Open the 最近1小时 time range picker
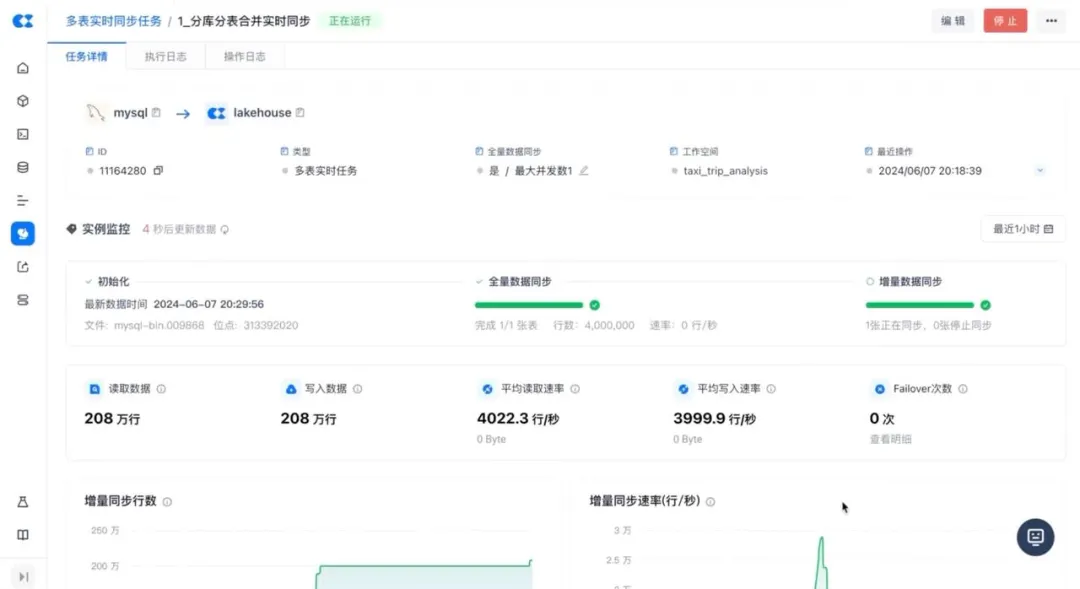The image size is (1080, 589). pos(1023,229)
